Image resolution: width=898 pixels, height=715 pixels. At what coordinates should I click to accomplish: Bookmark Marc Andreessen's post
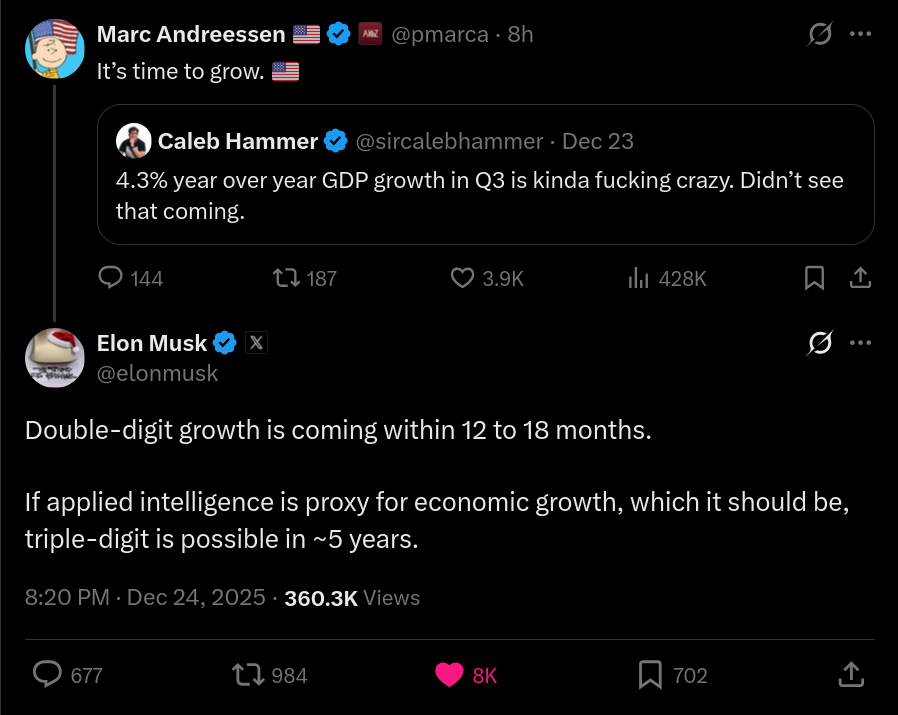[815, 279]
